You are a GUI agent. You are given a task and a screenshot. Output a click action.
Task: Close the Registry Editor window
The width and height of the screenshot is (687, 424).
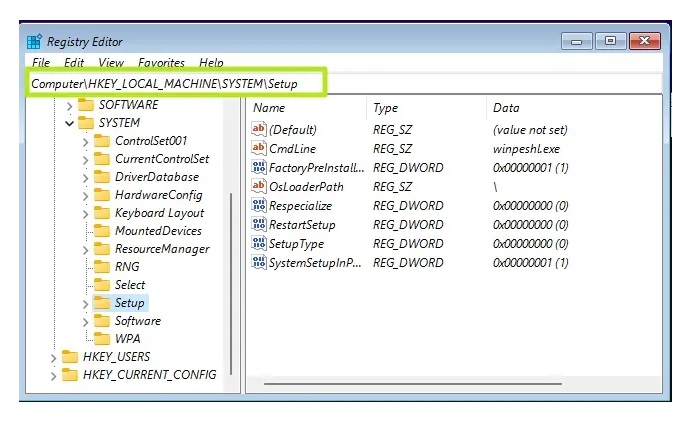645,41
